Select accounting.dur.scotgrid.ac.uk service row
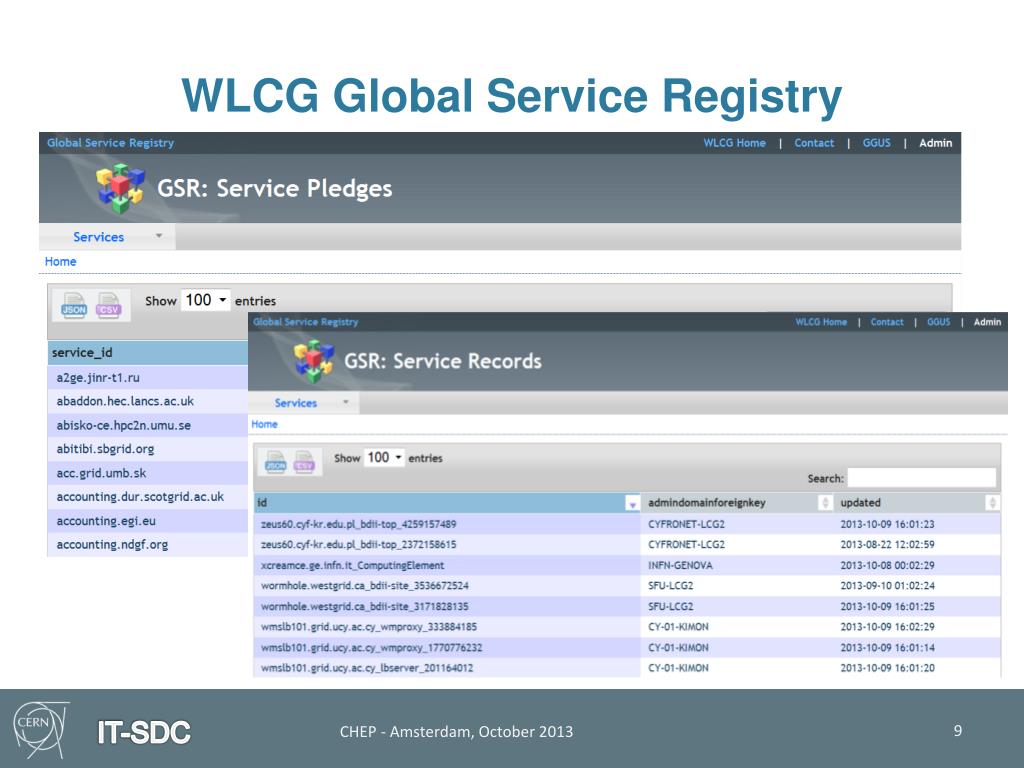Image resolution: width=1024 pixels, height=768 pixels. [x=148, y=496]
